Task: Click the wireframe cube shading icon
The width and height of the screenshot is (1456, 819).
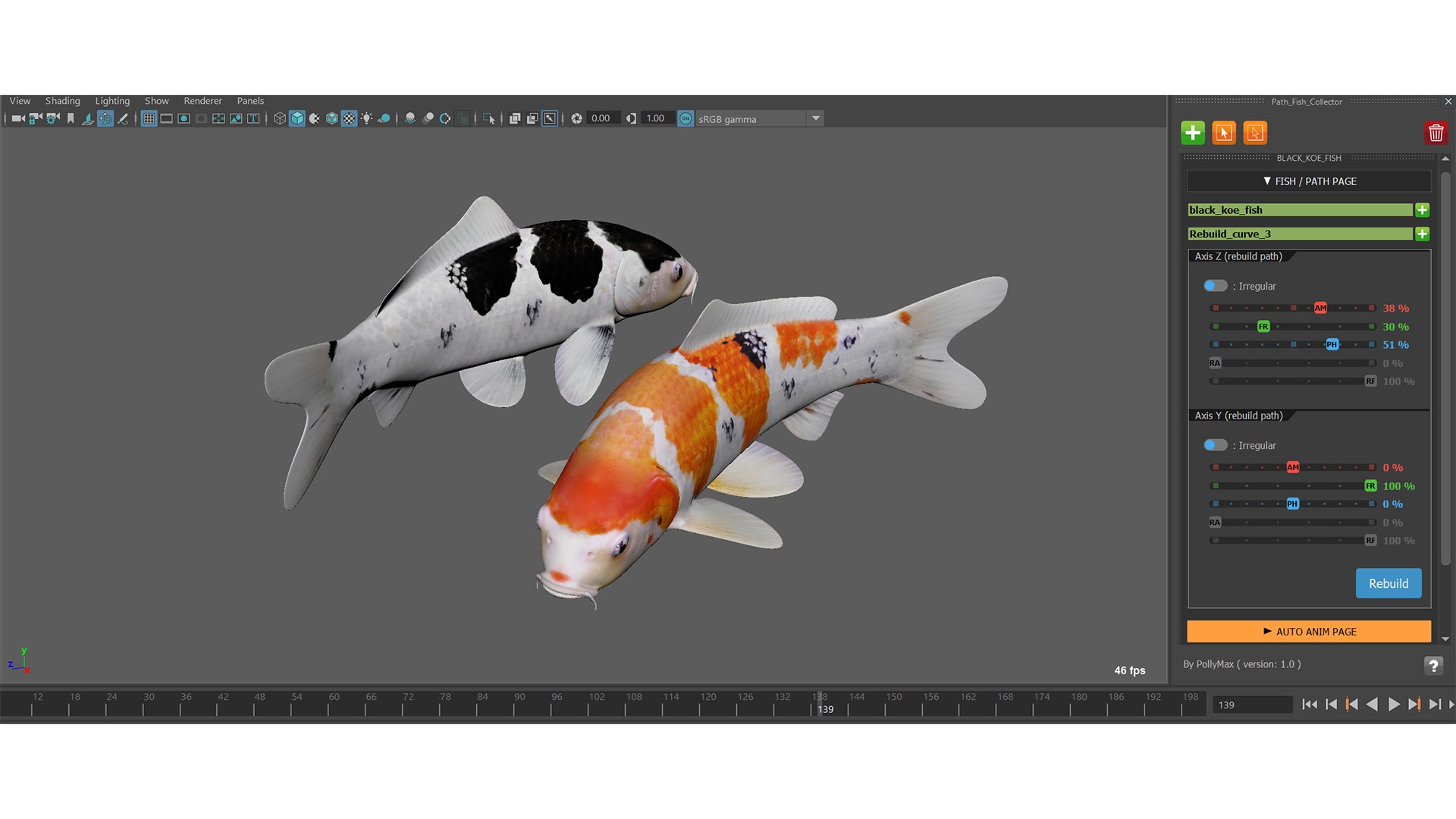Action: pyautogui.click(x=280, y=118)
